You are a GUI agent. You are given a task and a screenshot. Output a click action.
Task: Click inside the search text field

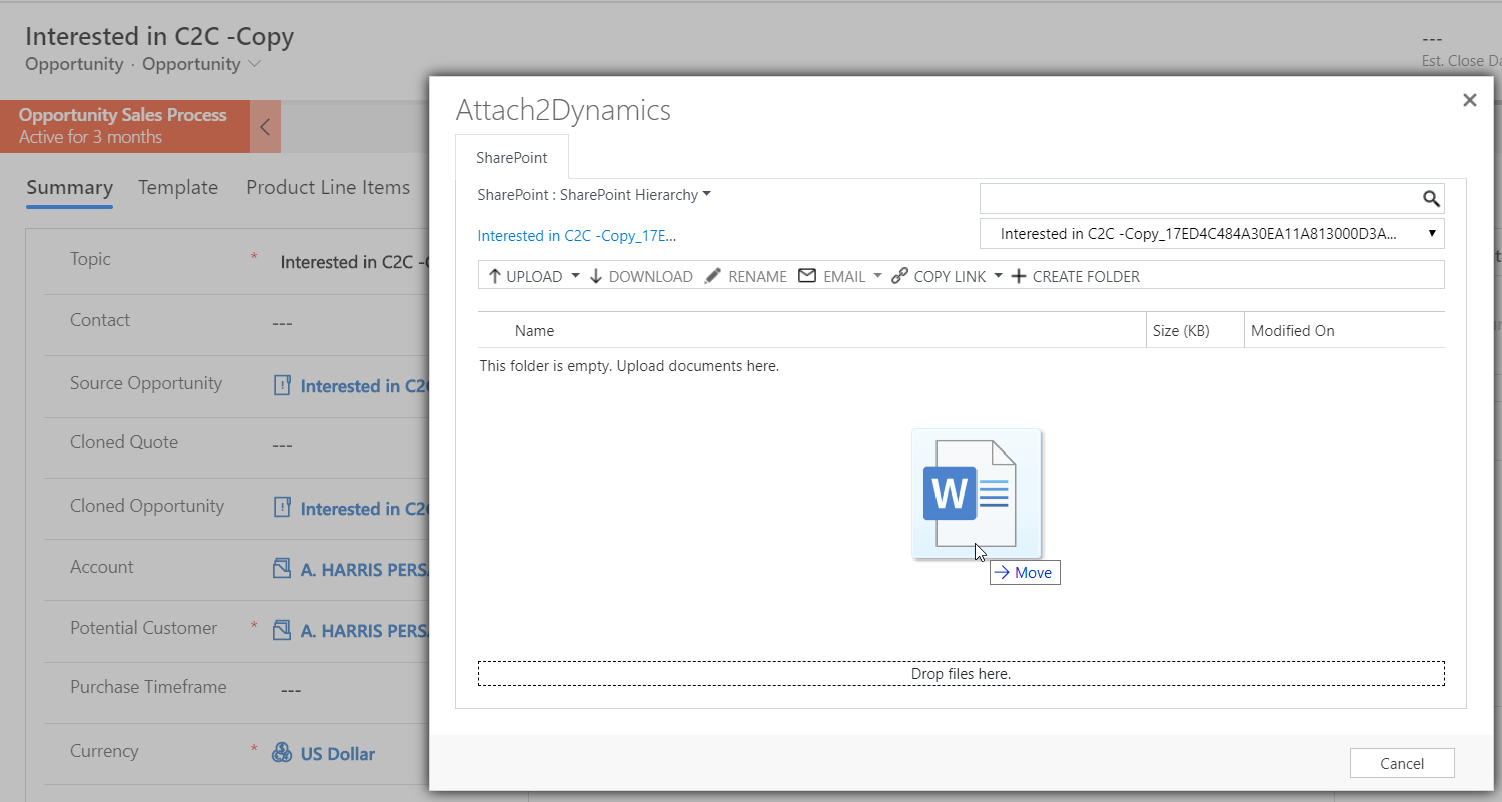1200,198
